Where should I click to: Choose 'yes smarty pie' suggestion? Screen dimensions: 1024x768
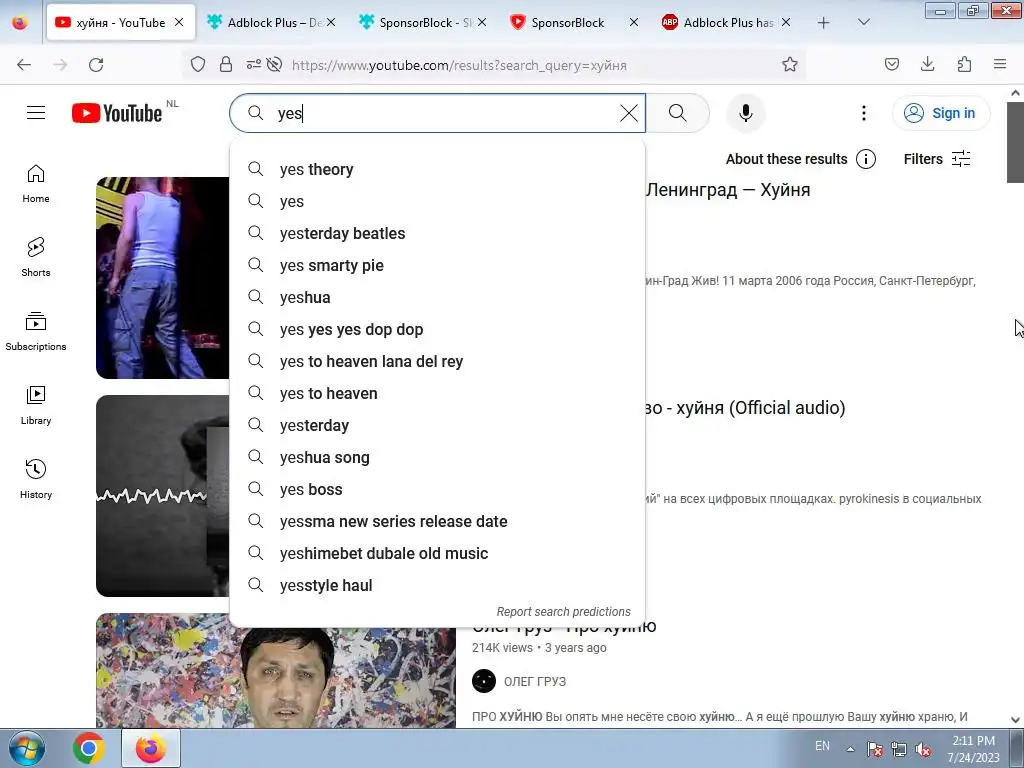[437, 265]
